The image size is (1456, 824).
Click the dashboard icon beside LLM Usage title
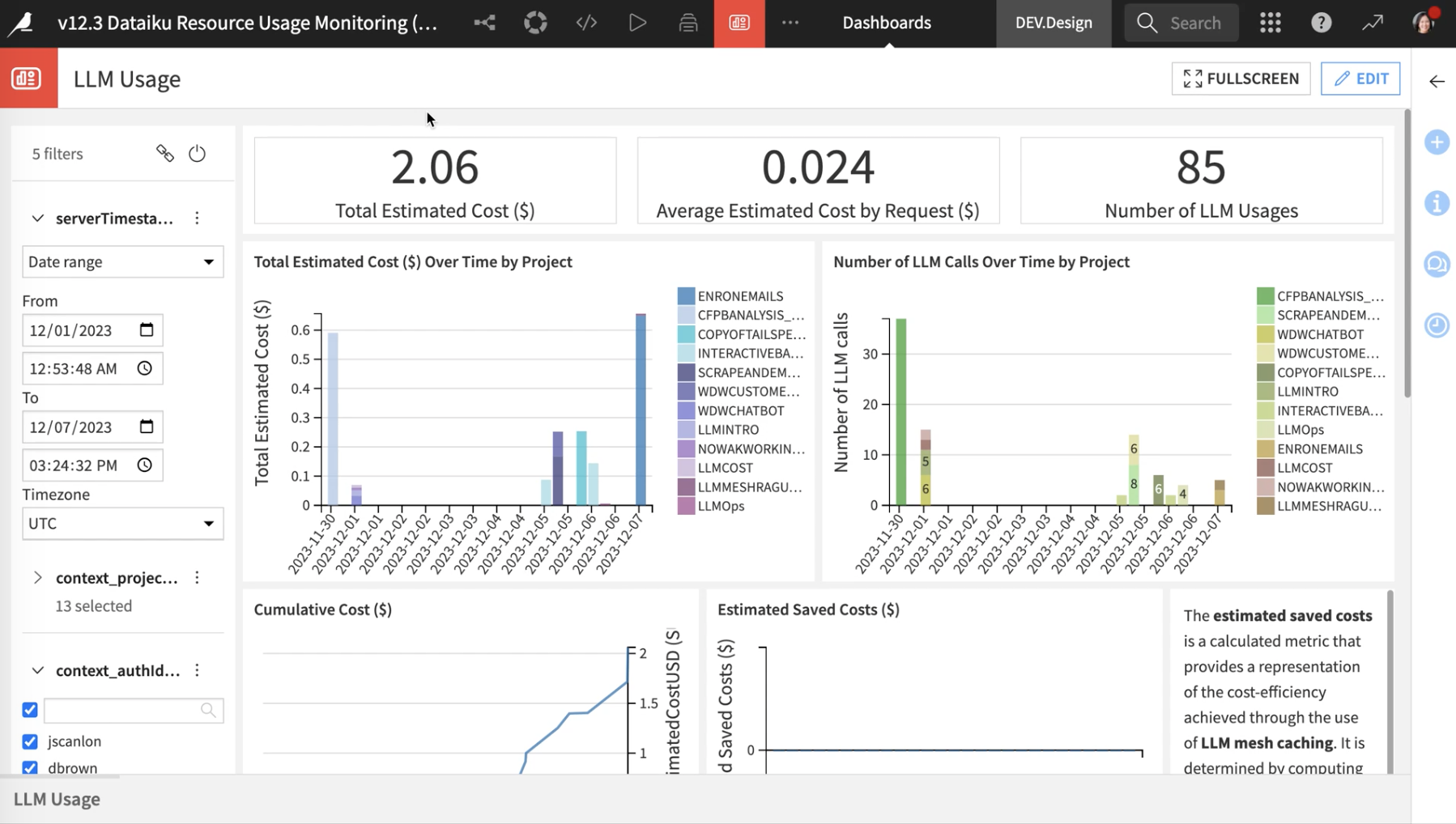[28, 78]
